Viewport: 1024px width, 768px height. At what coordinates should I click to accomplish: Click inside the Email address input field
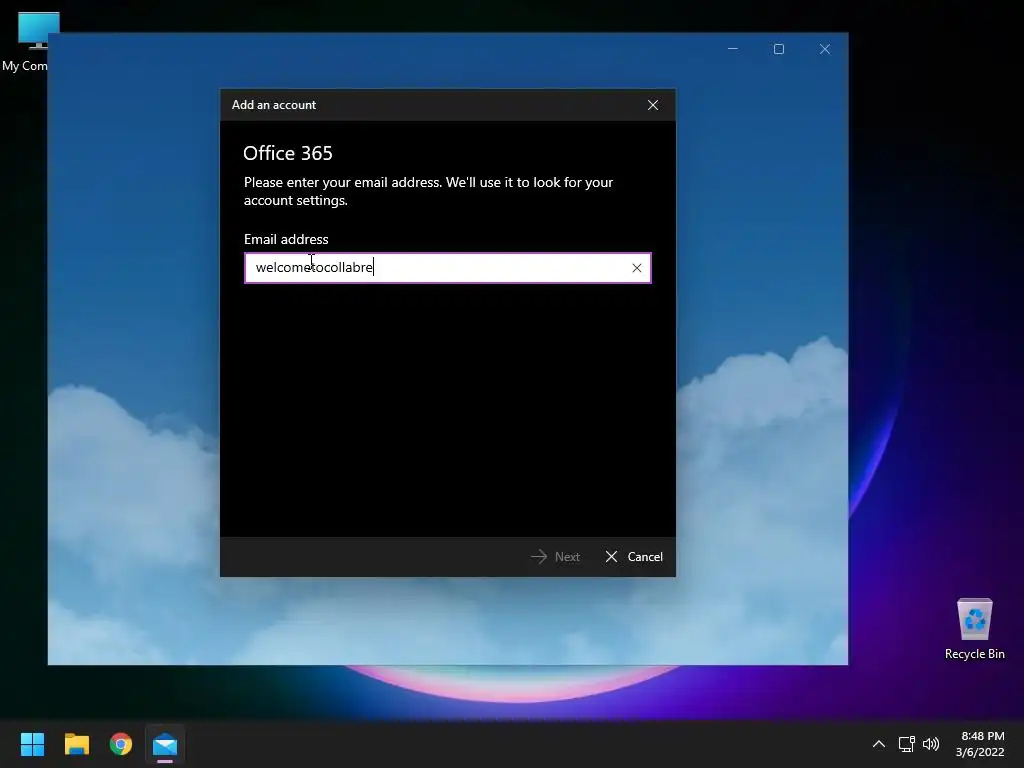[x=447, y=268]
